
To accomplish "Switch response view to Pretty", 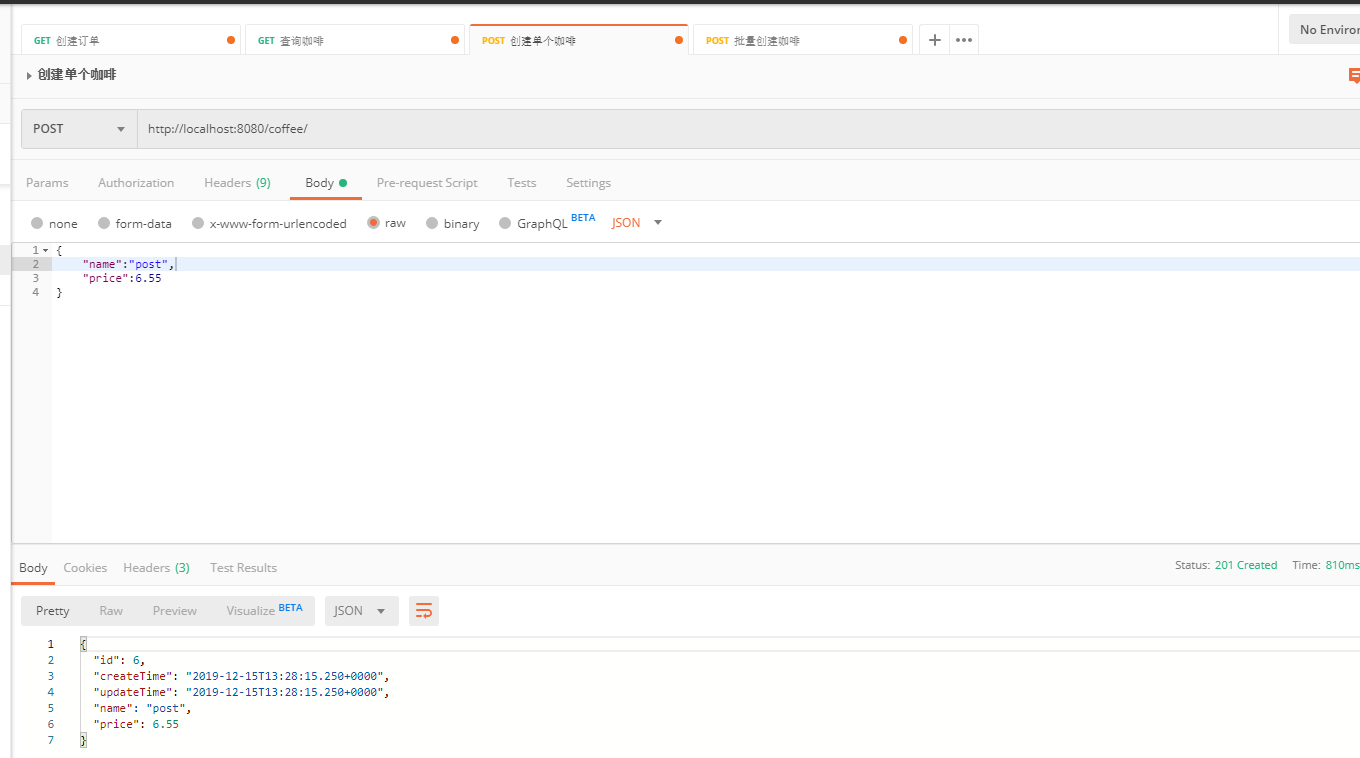I will 53,611.
